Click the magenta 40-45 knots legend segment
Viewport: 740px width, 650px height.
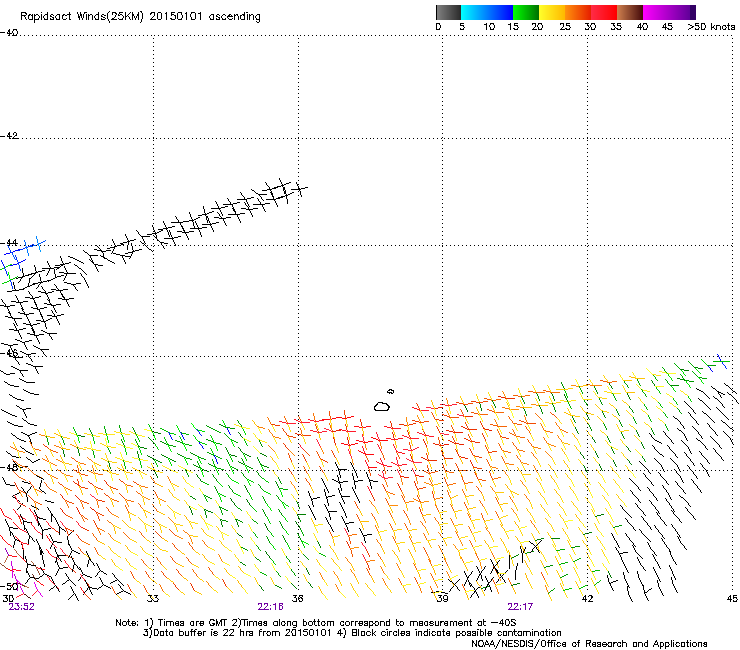(x=656, y=12)
